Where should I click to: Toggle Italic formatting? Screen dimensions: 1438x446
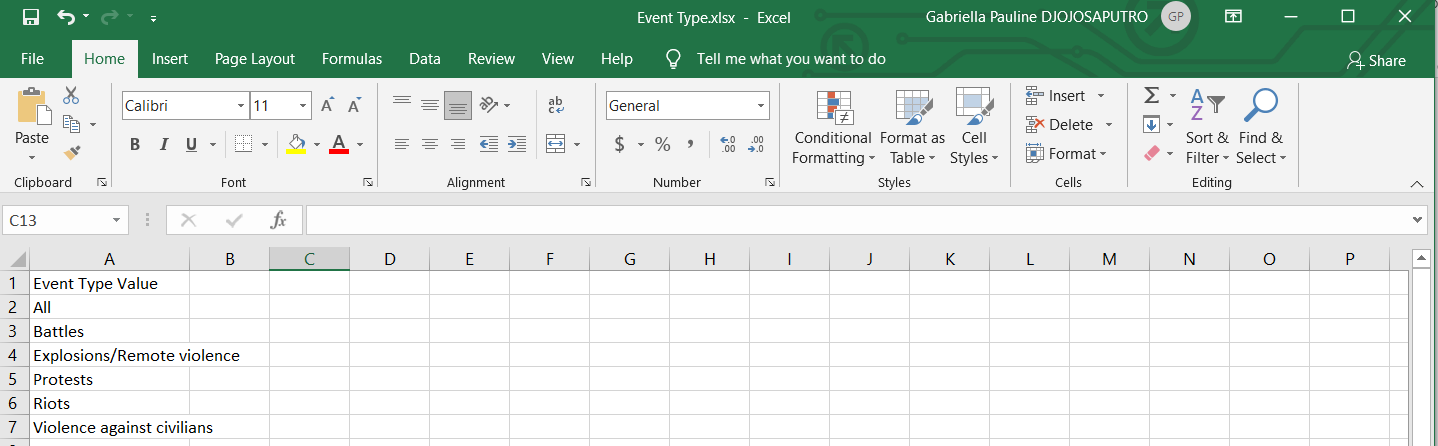(x=163, y=144)
